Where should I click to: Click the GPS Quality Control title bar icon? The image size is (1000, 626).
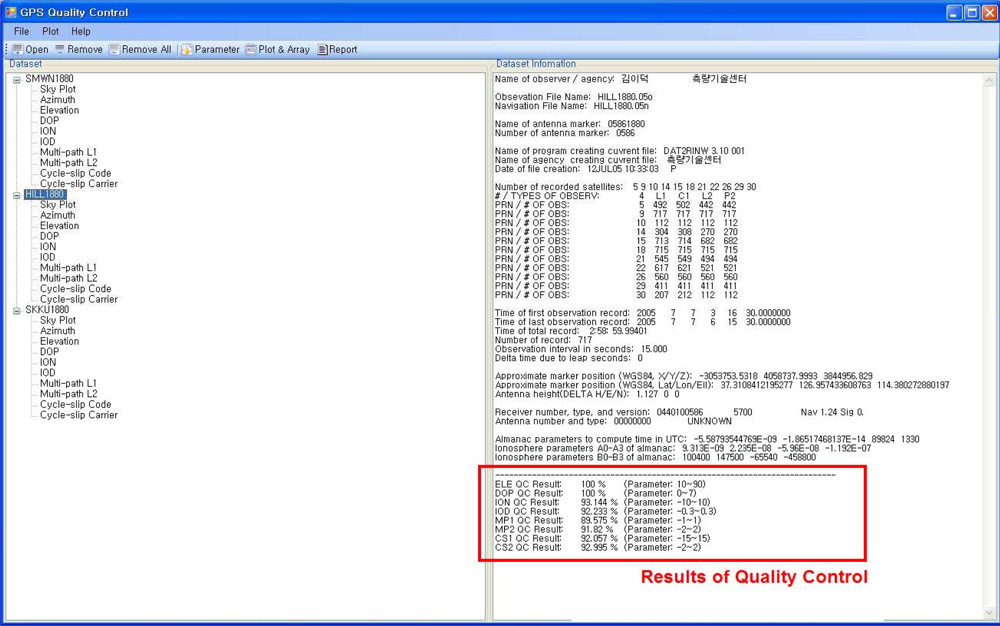click(10, 13)
